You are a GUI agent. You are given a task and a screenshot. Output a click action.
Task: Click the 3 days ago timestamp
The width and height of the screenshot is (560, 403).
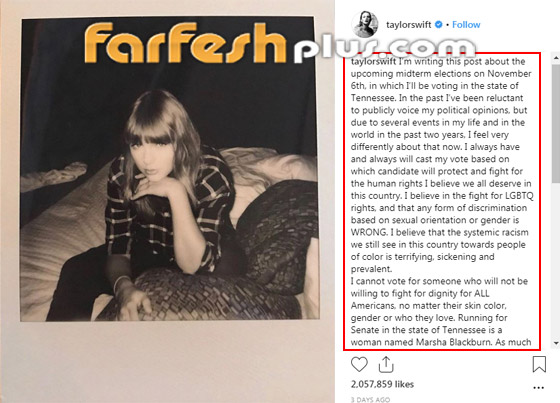point(370,400)
